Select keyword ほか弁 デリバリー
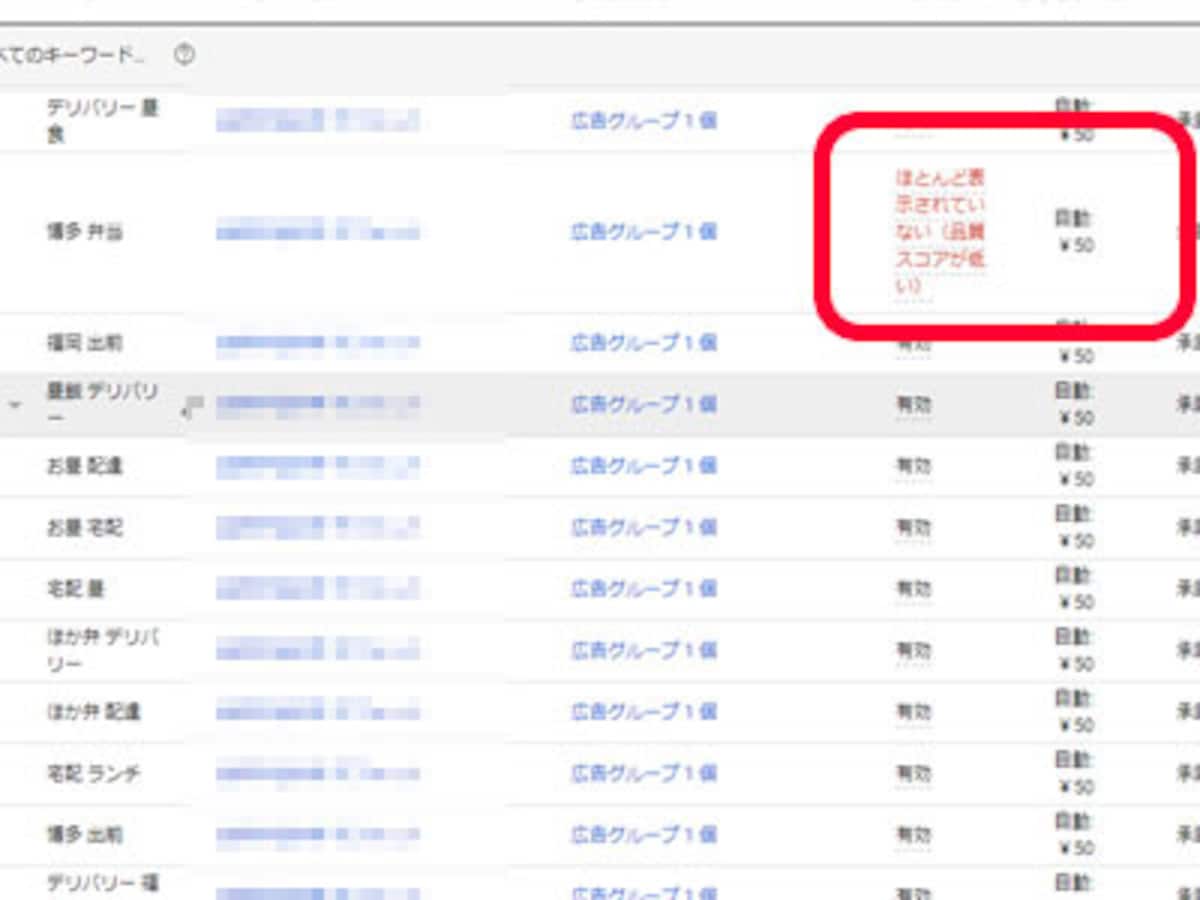Image resolution: width=1200 pixels, height=900 pixels. click(x=103, y=650)
